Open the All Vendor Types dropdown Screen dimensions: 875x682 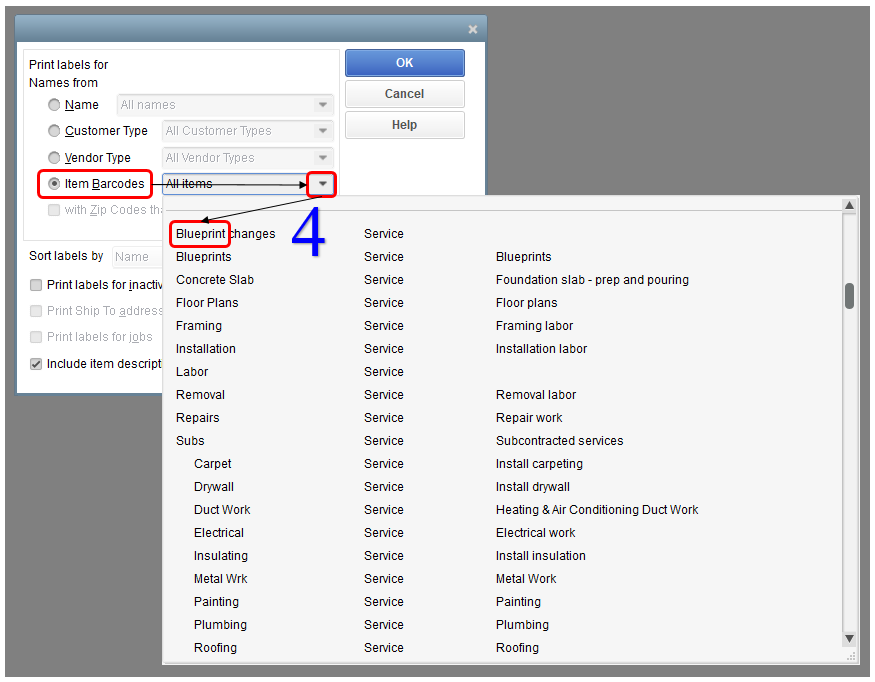[322, 157]
